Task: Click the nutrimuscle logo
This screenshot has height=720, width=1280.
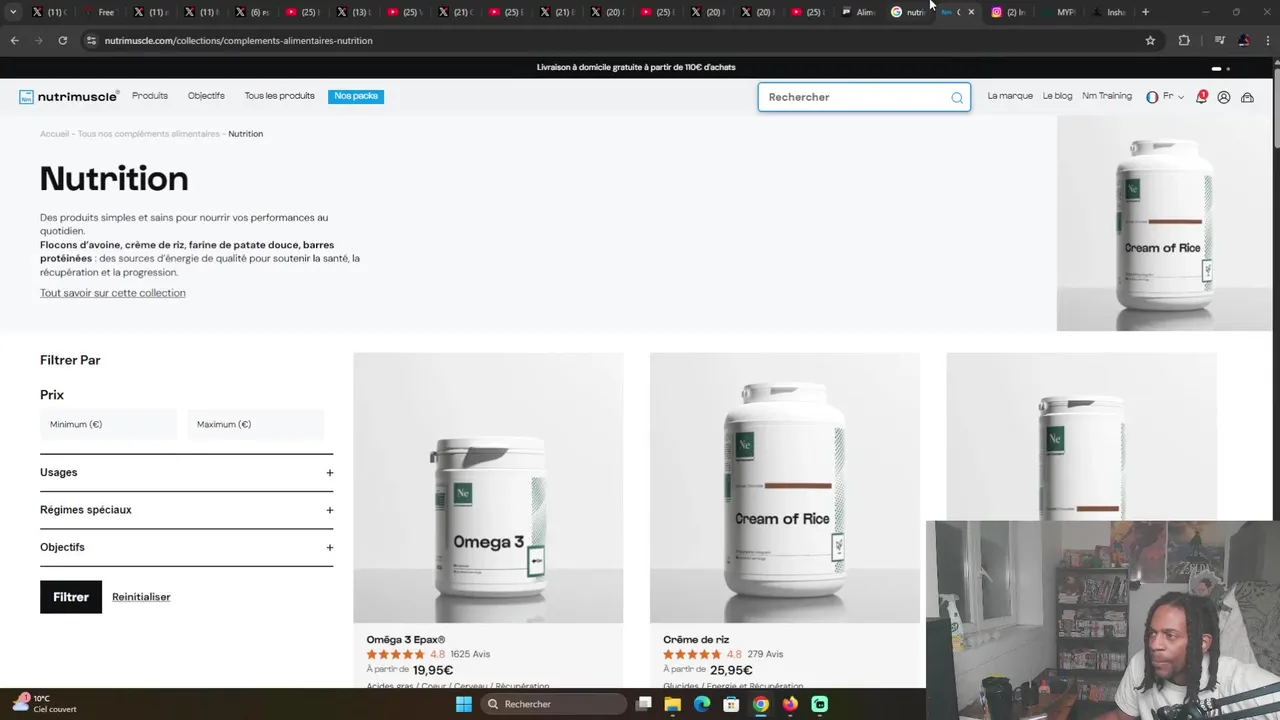Action: click(69, 97)
